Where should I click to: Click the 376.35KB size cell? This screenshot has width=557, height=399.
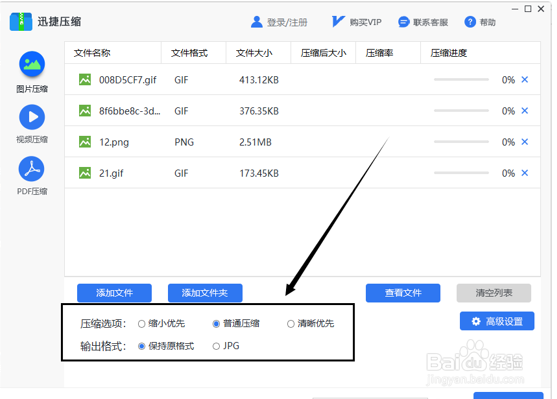point(259,111)
